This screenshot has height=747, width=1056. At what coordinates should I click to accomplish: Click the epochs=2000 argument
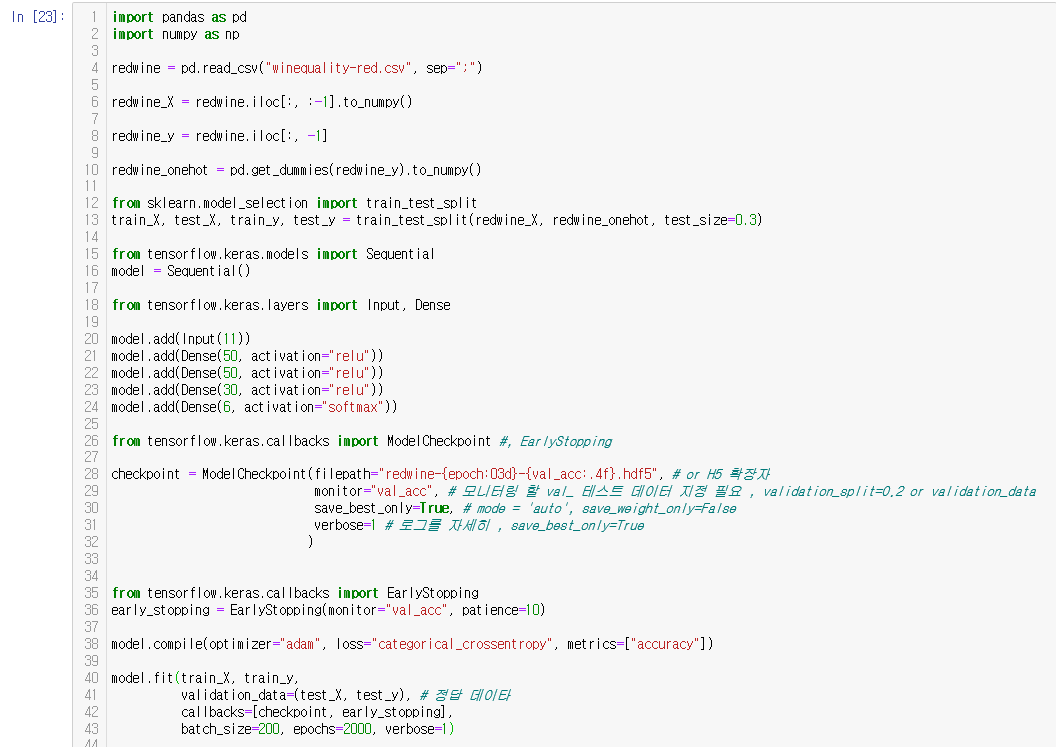point(332,729)
